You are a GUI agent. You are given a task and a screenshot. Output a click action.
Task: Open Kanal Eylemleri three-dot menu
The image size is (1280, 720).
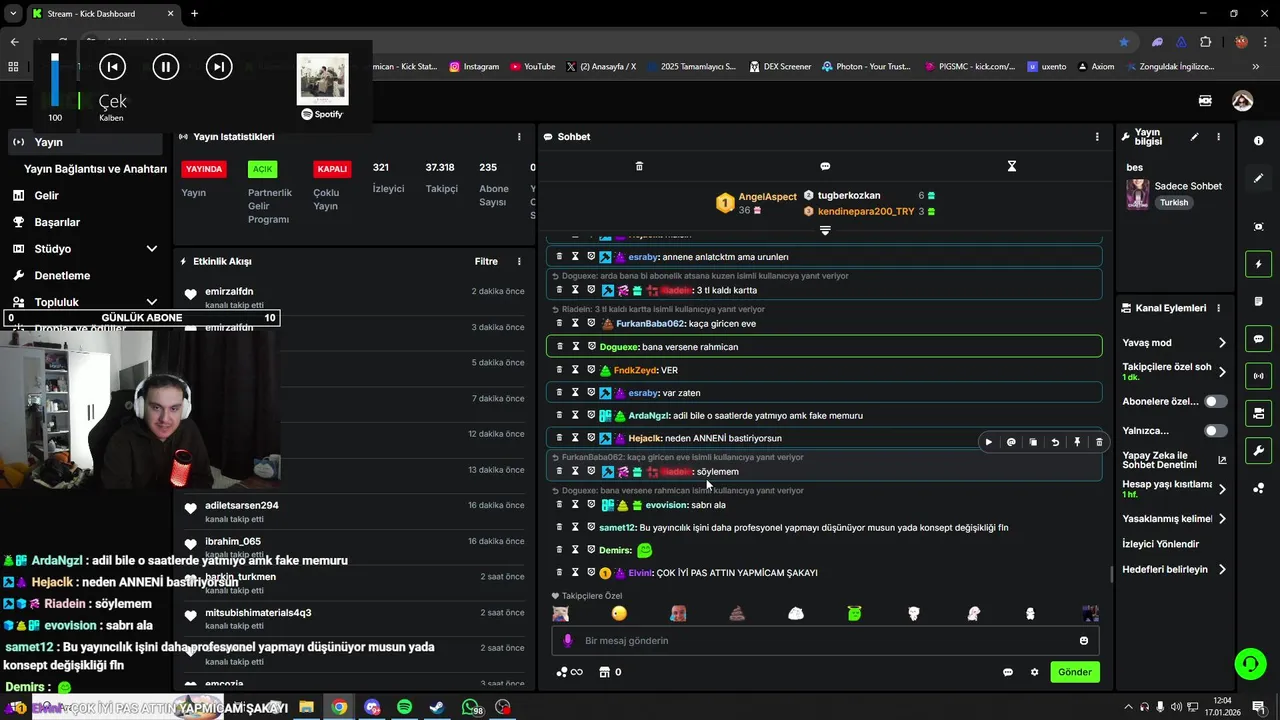[x=1218, y=308]
